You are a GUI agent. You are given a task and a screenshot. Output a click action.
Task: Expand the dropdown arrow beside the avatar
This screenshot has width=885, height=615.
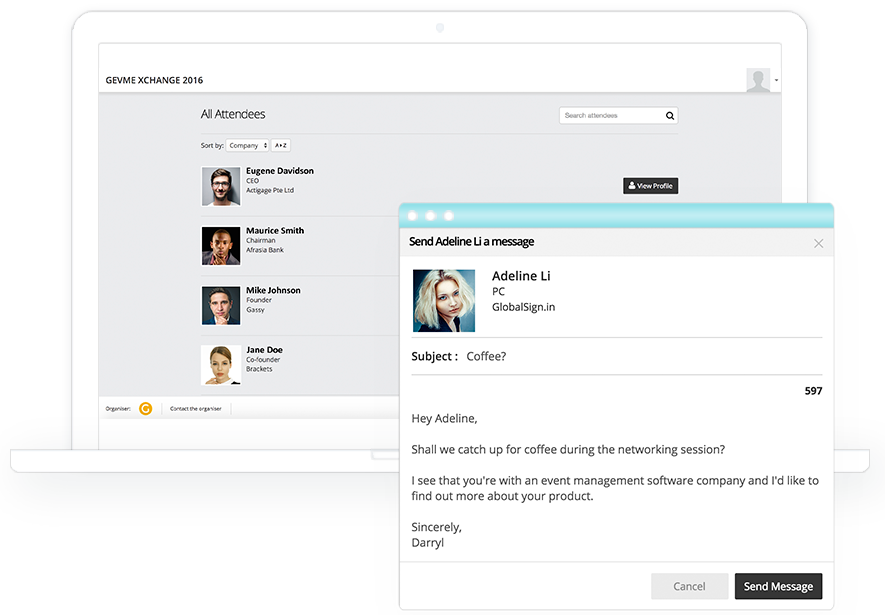coord(774,79)
